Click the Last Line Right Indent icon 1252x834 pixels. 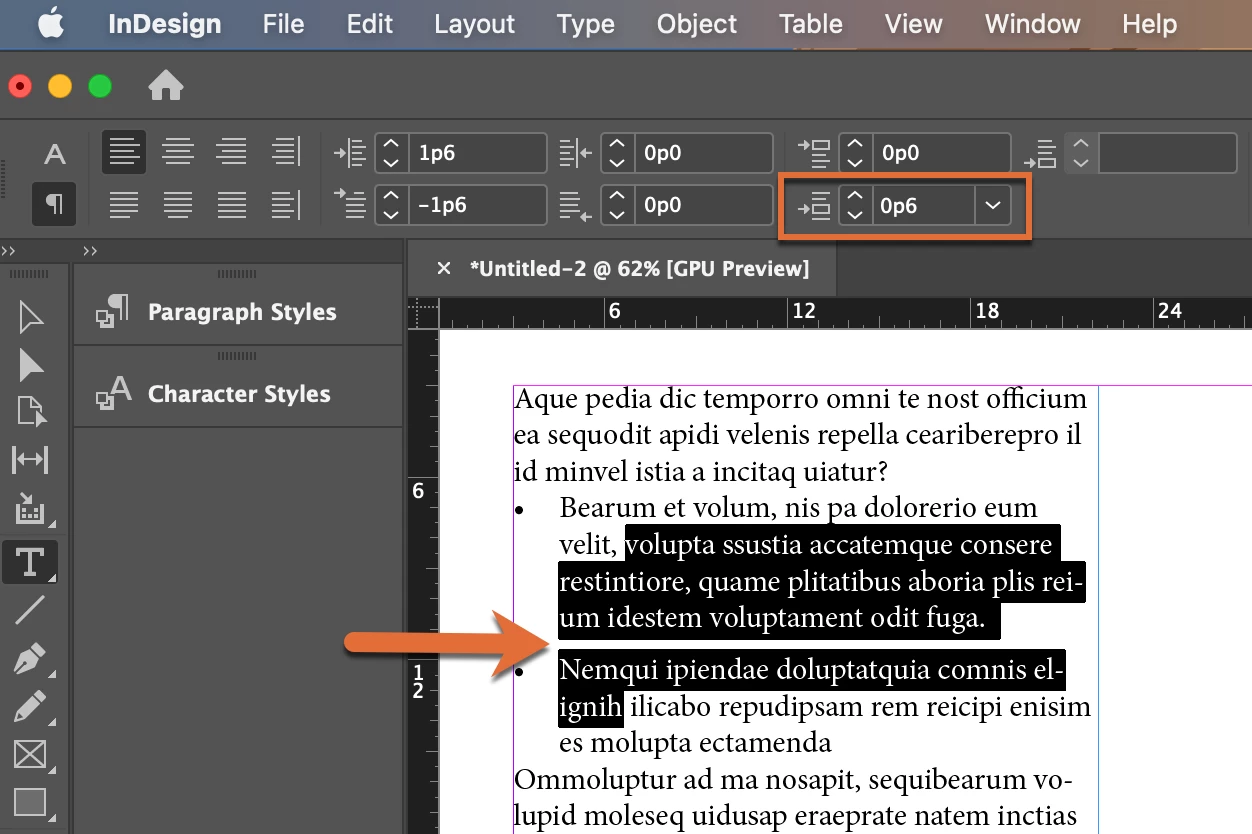577,205
